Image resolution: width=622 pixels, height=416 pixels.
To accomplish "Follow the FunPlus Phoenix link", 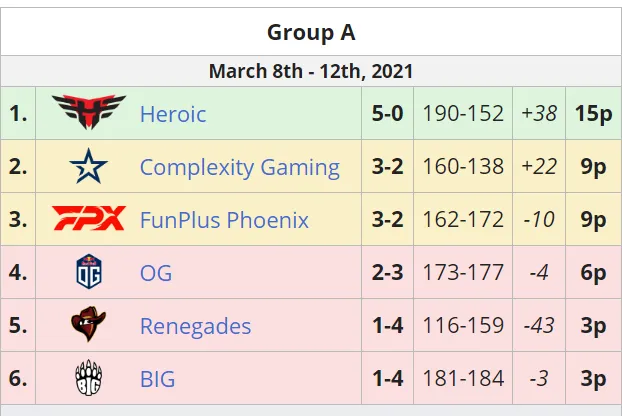I will point(224,220).
